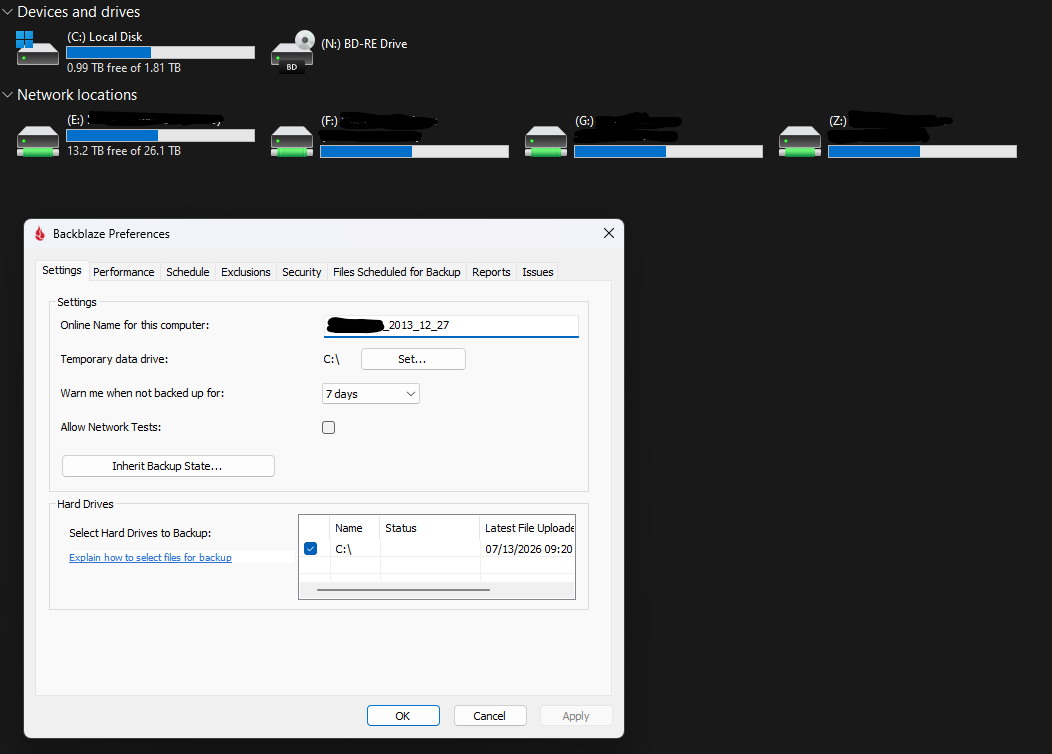Switch to the Performance tab
The height and width of the screenshot is (754, 1052).
pos(123,272)
